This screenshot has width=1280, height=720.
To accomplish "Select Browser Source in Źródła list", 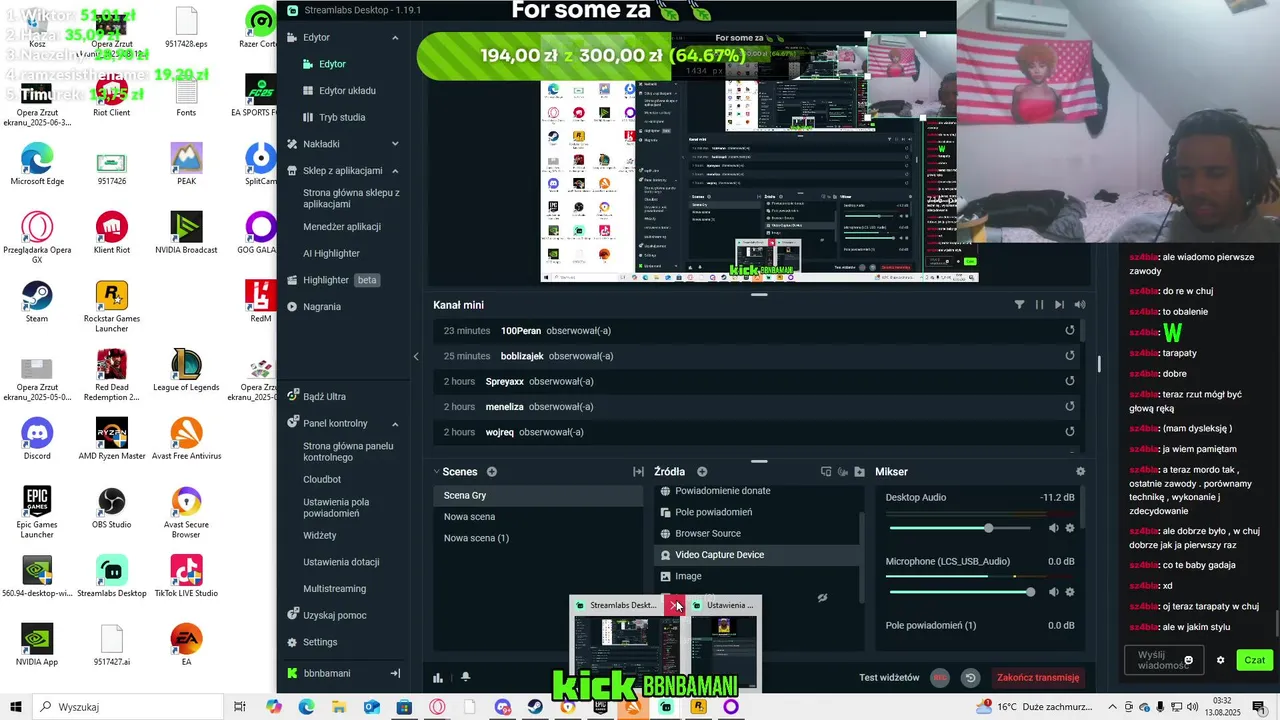I will click(x=707, y=533).
